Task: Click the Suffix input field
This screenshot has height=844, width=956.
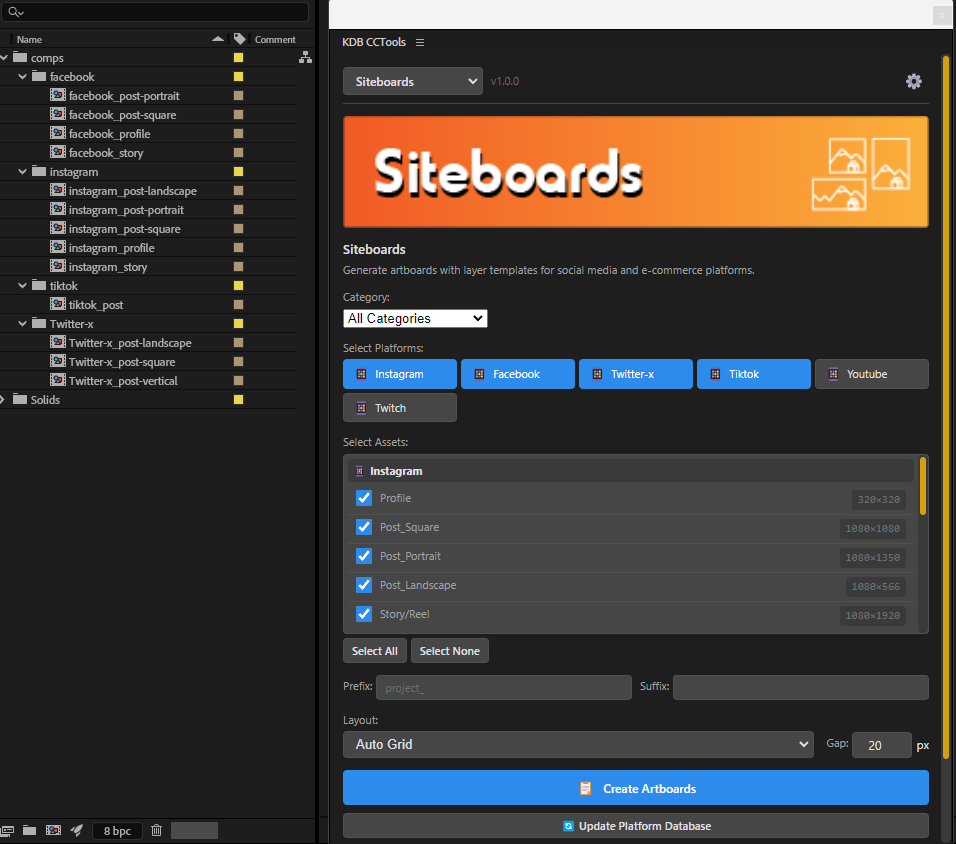Action: (801, 687)
